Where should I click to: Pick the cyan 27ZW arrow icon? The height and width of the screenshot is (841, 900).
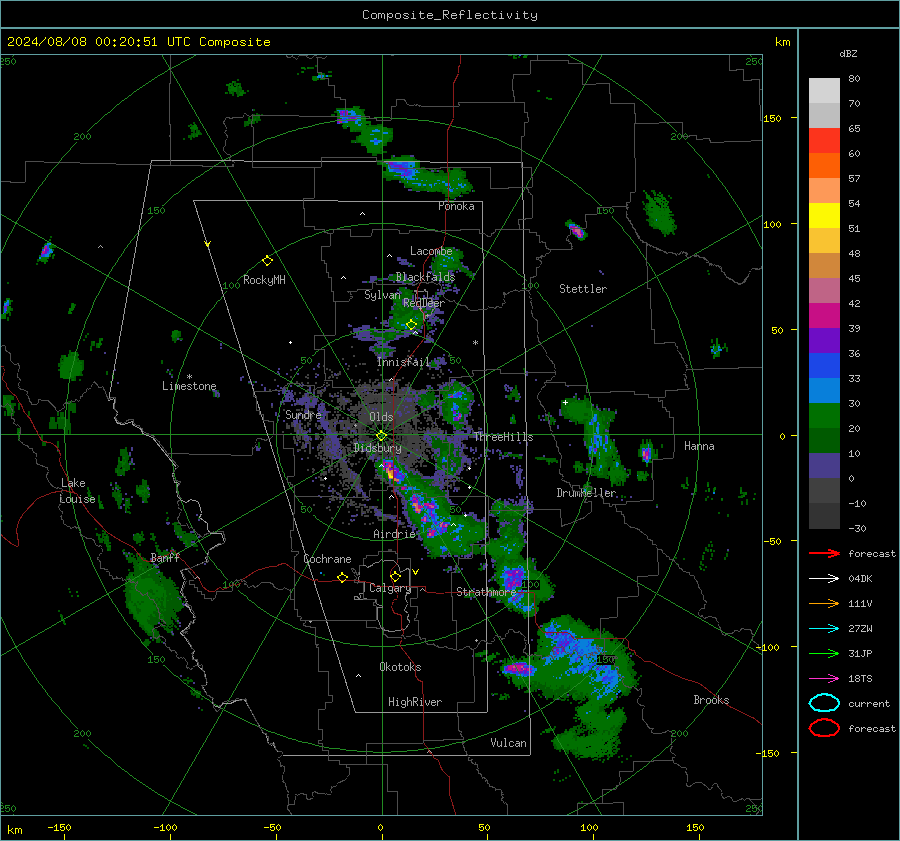point(824,629)
